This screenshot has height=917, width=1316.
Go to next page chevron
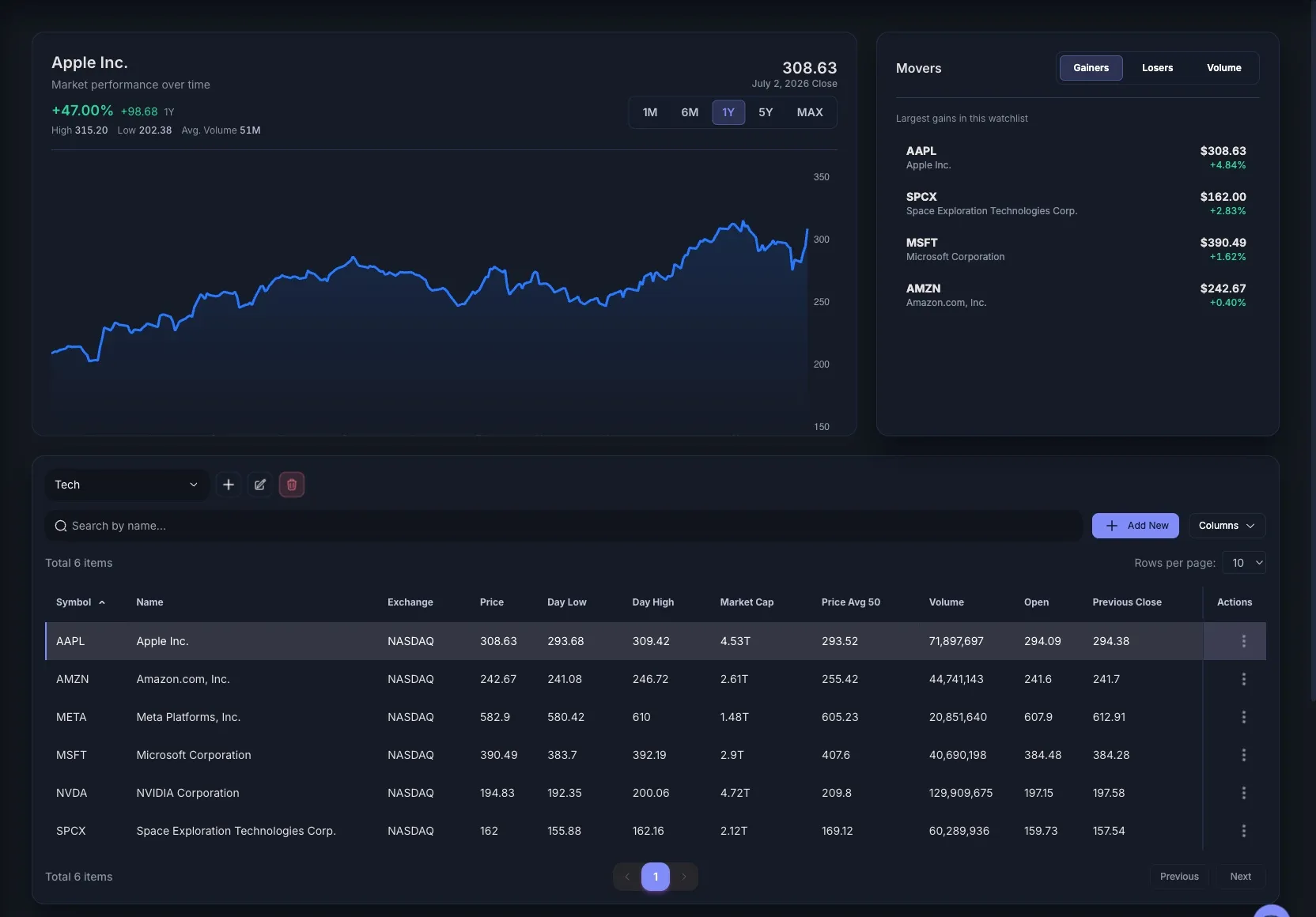(x=684, y=877)
